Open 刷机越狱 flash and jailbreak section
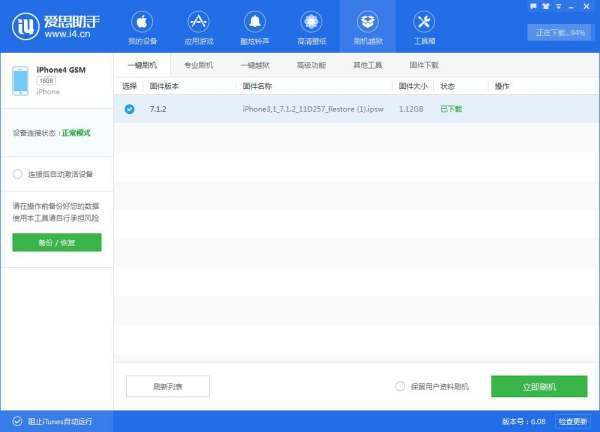600x432 pixels. click(368, 28)
